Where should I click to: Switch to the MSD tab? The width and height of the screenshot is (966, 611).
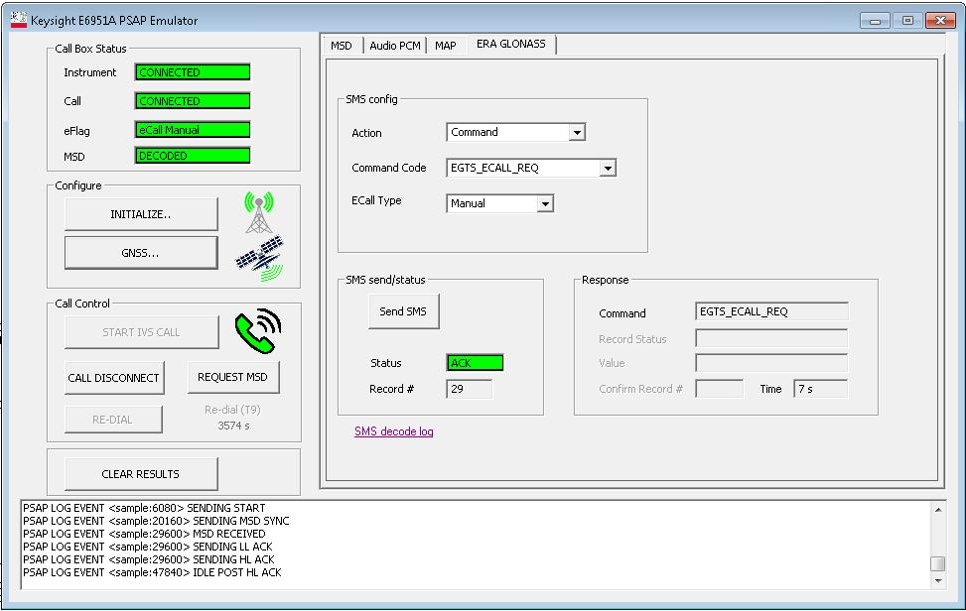(341, 46)
